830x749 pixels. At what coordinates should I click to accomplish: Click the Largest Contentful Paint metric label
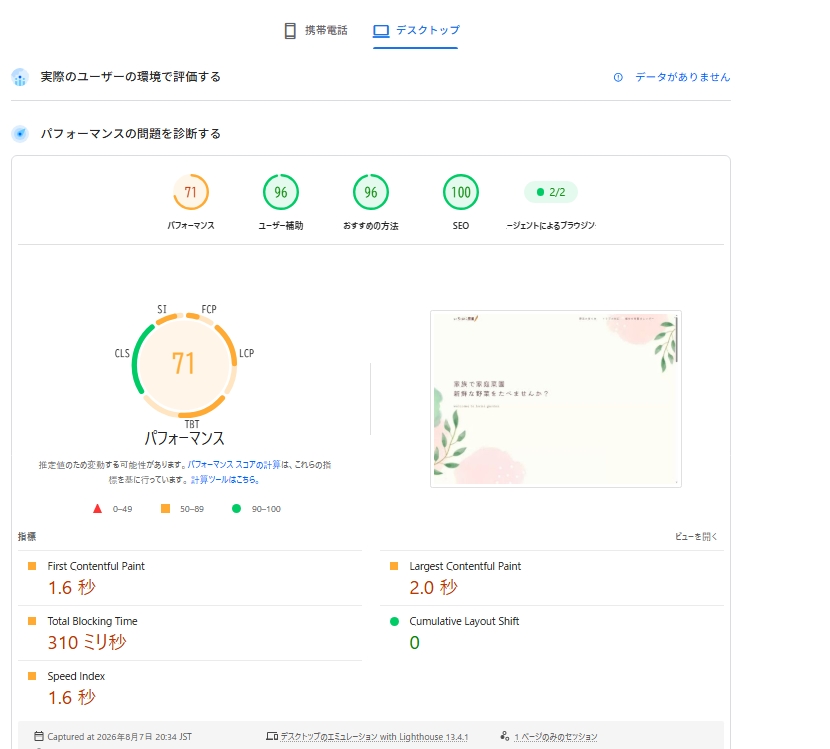pyautogui.click(x=465, y=566)
